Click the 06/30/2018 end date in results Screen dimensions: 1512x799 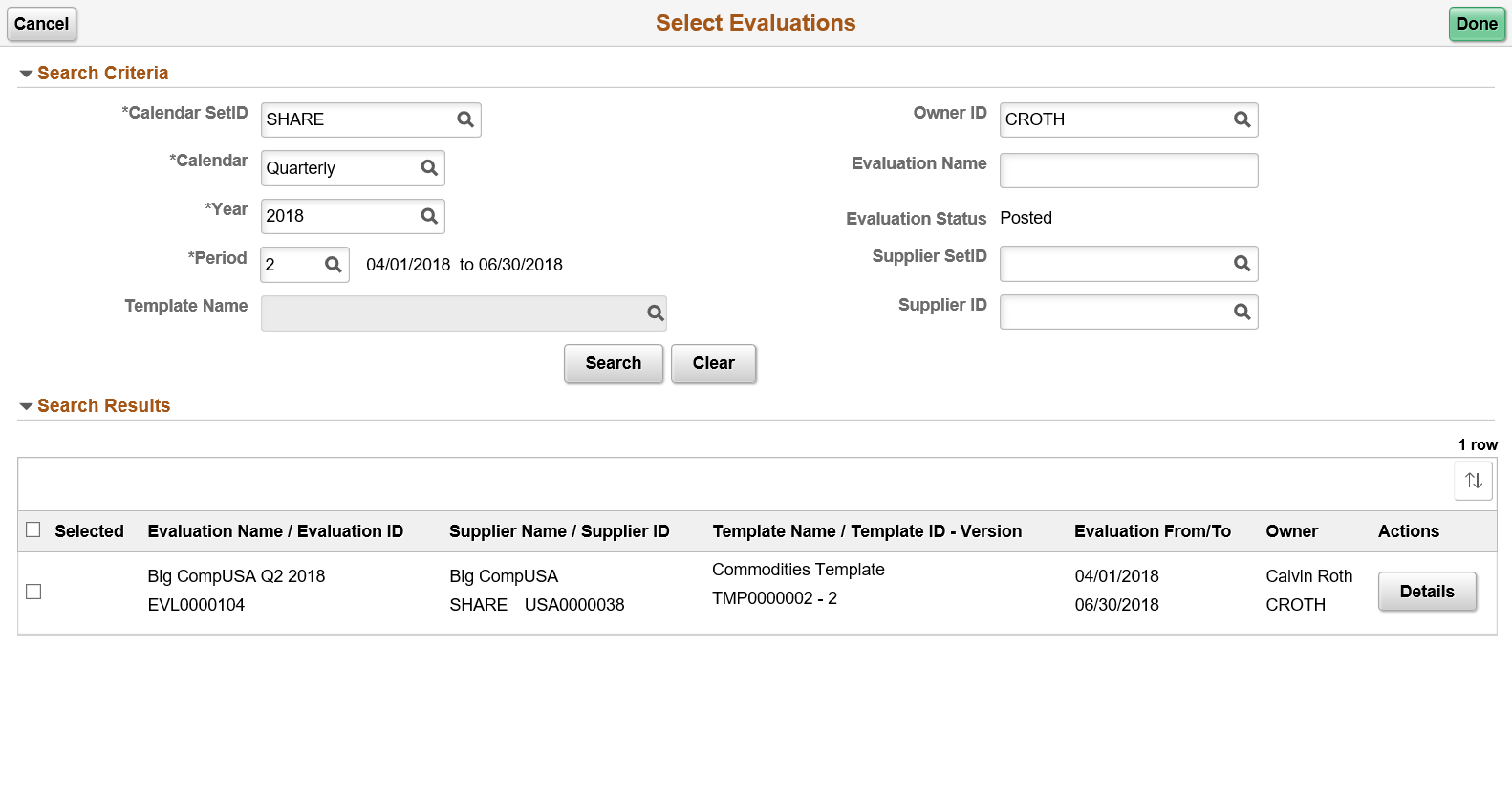pyautogui.click(x=1116, y=605)
